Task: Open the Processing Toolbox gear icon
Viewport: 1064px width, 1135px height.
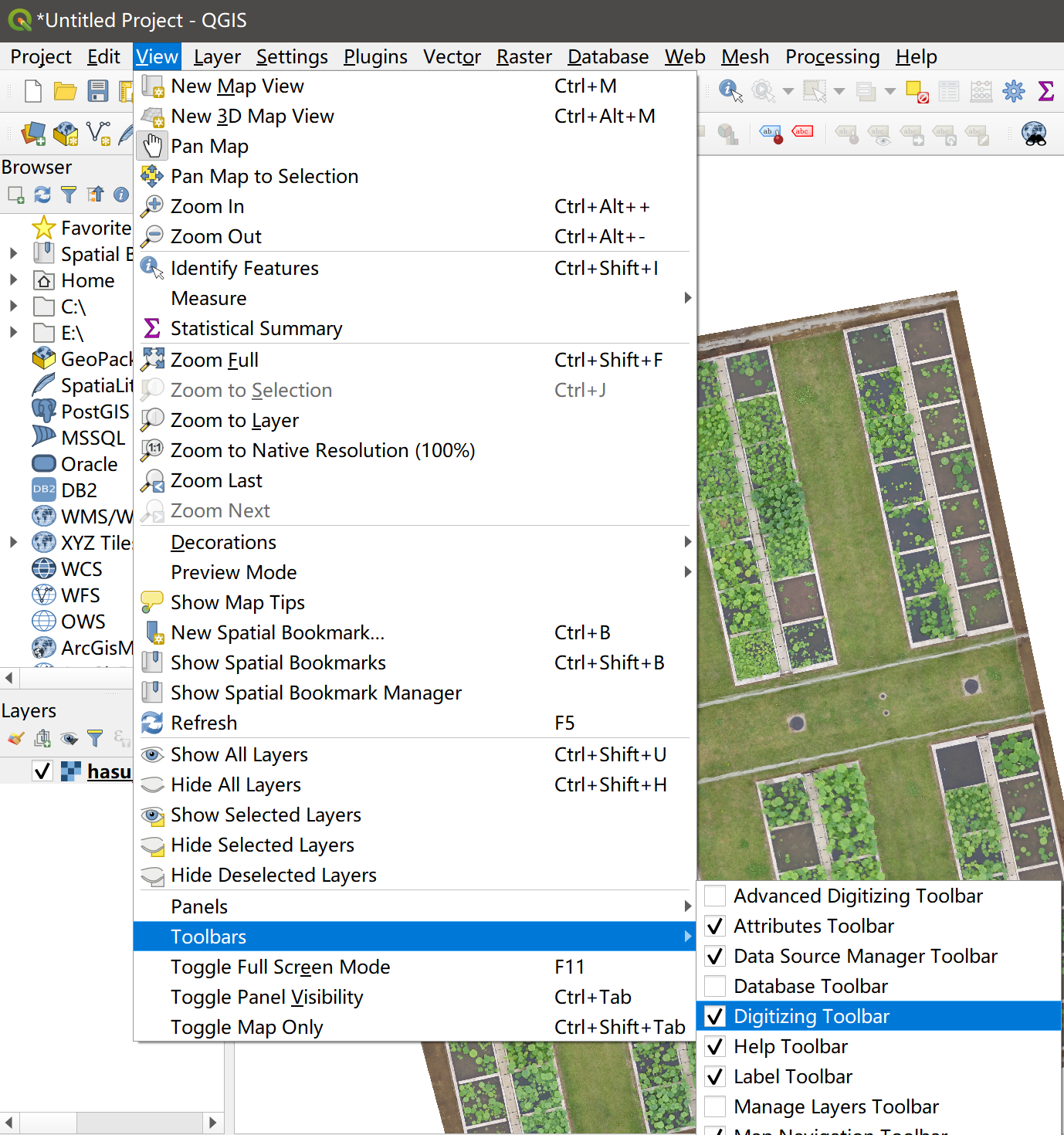Action: (1013, 91)
